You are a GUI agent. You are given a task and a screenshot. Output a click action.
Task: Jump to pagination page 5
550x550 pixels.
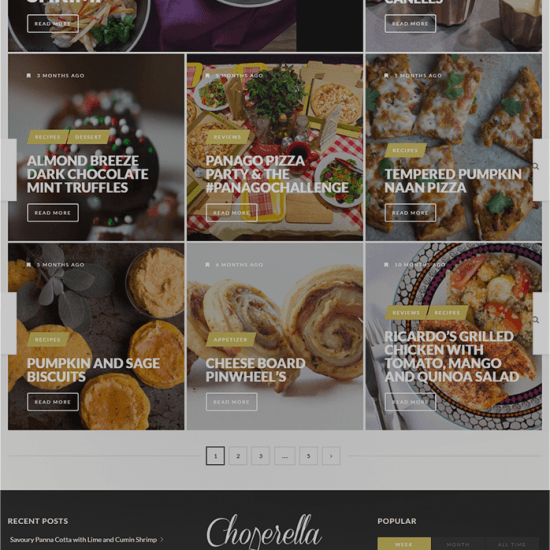point(308,456)
